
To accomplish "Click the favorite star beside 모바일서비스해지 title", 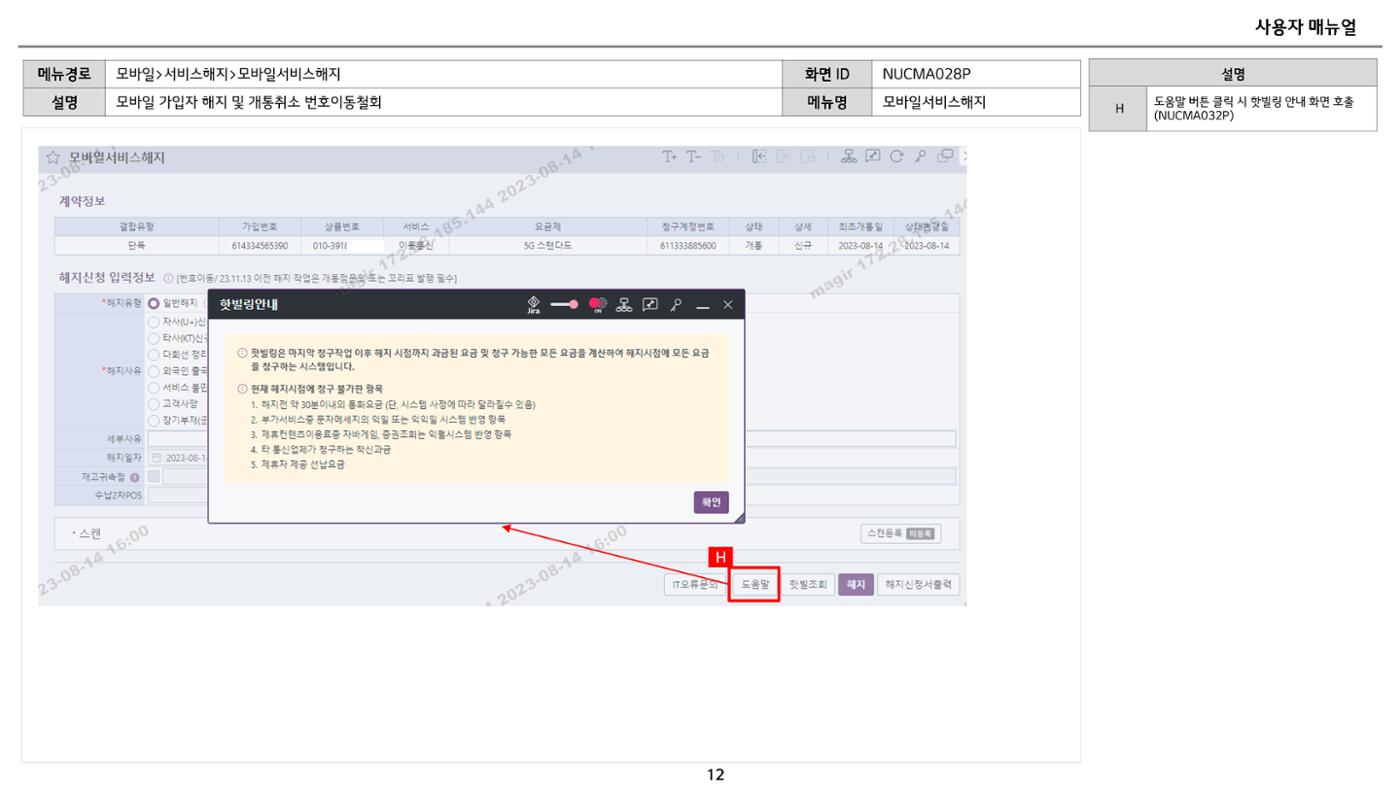I will point(53,158).
